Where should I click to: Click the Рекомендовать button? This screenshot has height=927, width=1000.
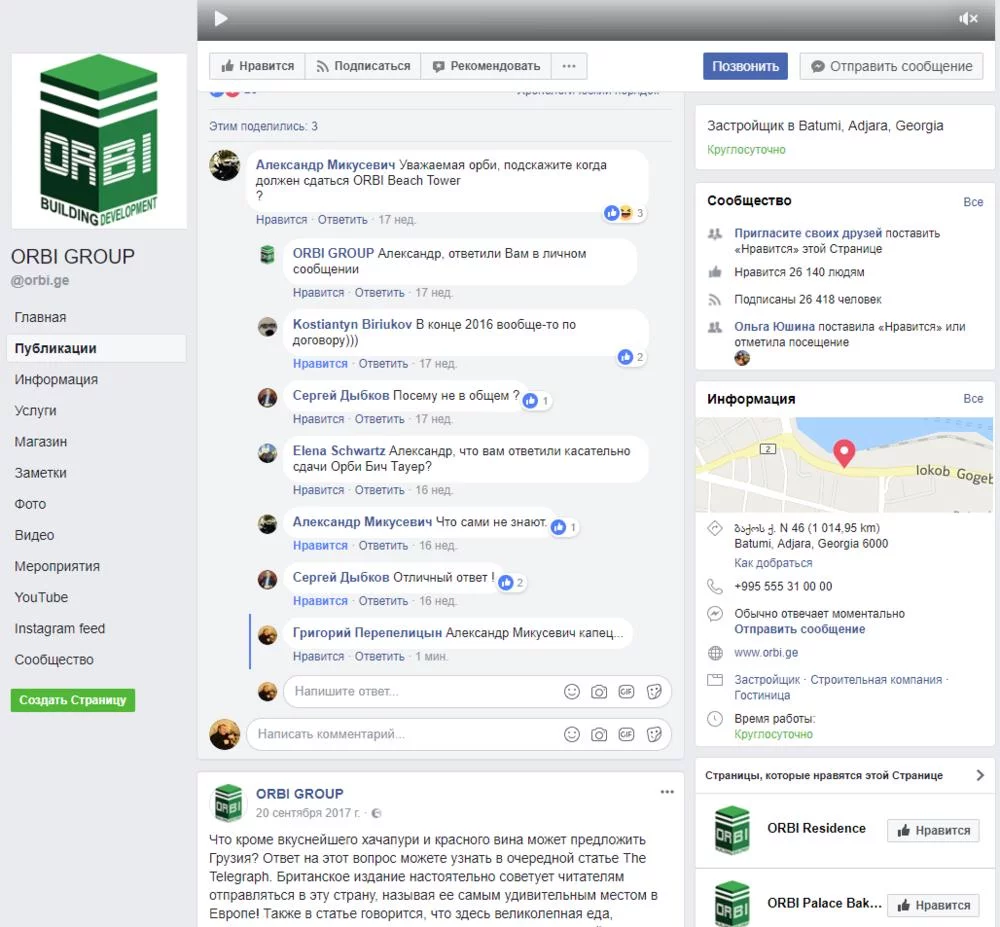pyautogui.click(x=486, y=66)
